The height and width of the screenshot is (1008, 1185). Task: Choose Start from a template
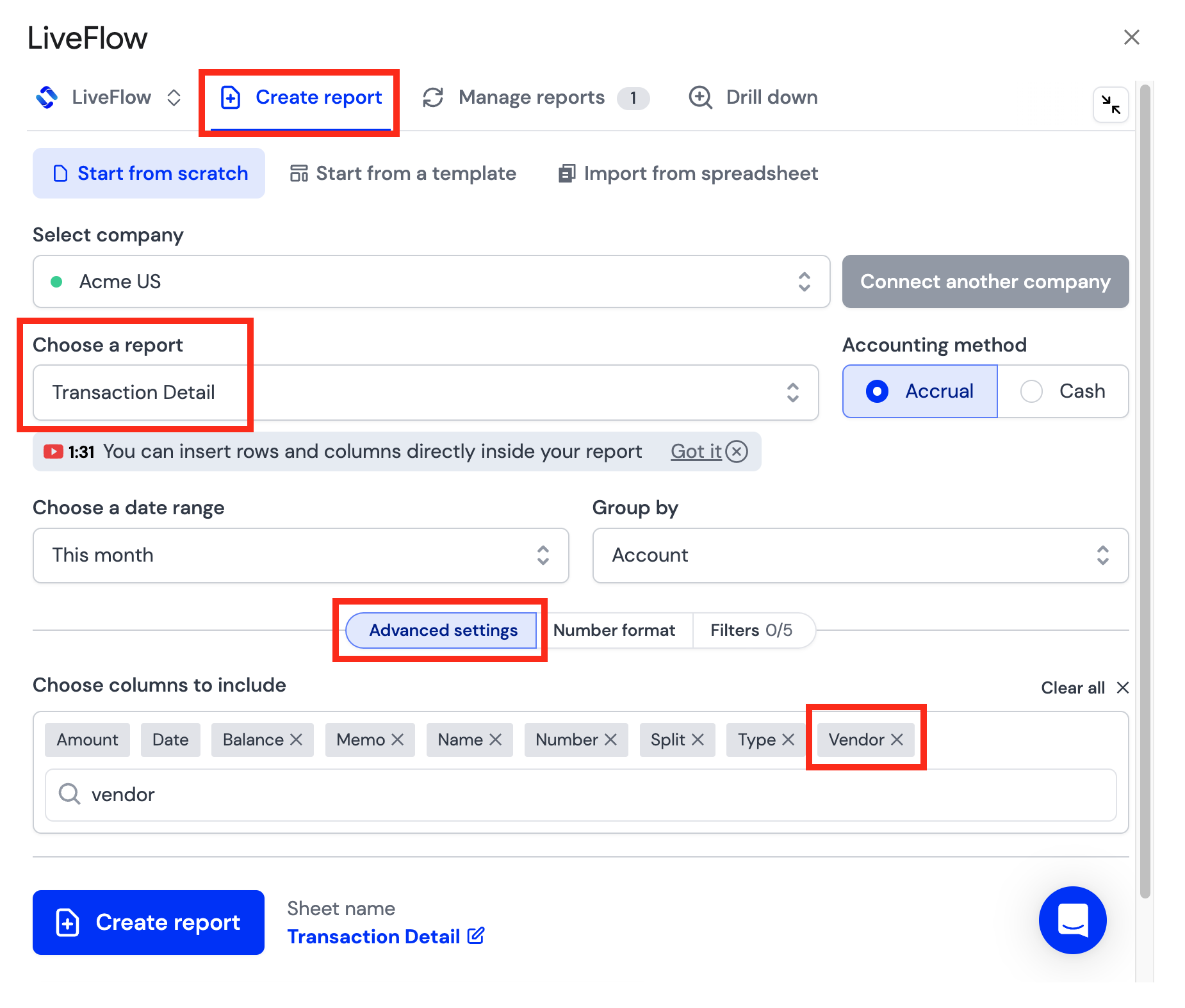pyautogui.click(x=403, y=173)
